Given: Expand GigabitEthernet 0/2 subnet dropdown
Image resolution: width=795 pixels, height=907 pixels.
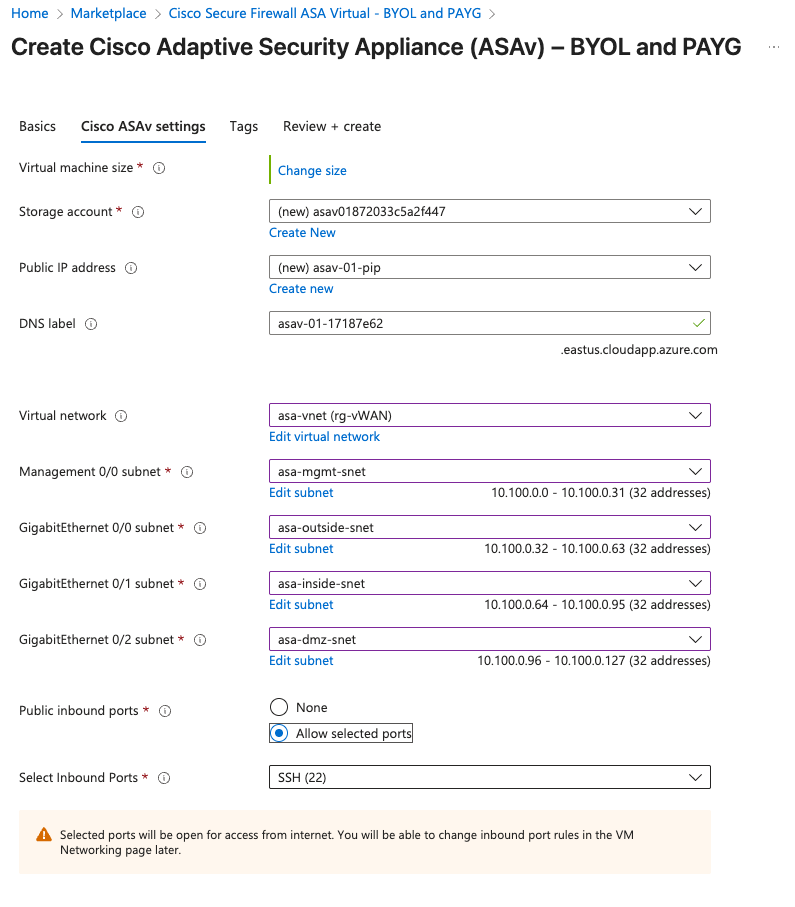Looking at the screenshot, I should [489, 640].
